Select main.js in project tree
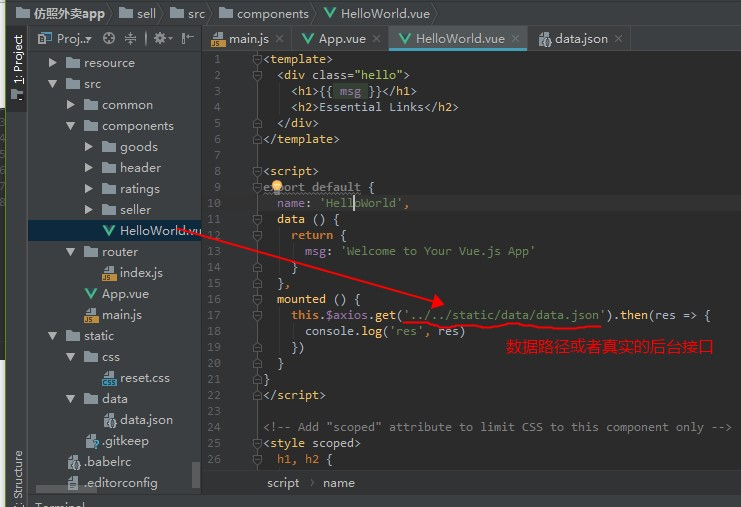Image resolution: width=741 pixels, height=507 pixels. tap(112, 315)
